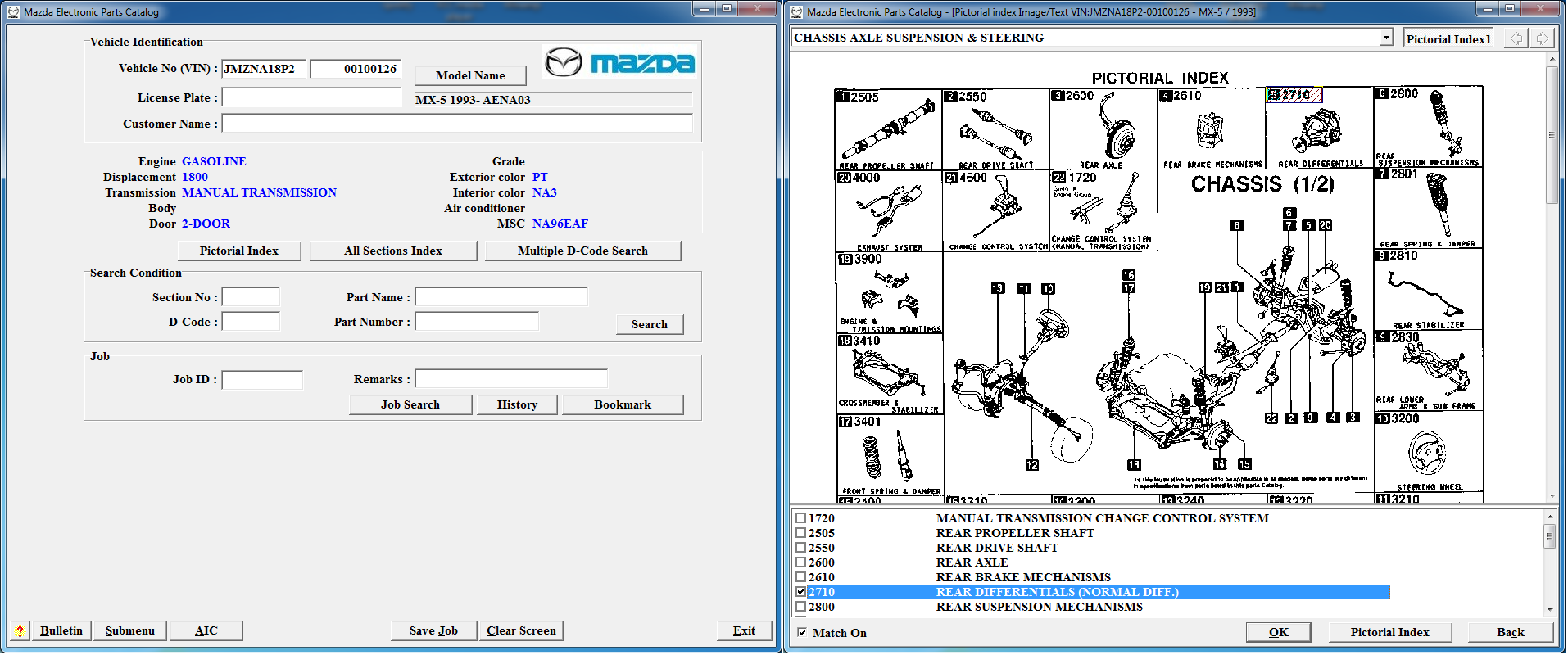Select the 2610 Rear Brake Mechanisms thumbnail
The width and height of the screenshot is (1568, 655).
(x=1212, y=129)
